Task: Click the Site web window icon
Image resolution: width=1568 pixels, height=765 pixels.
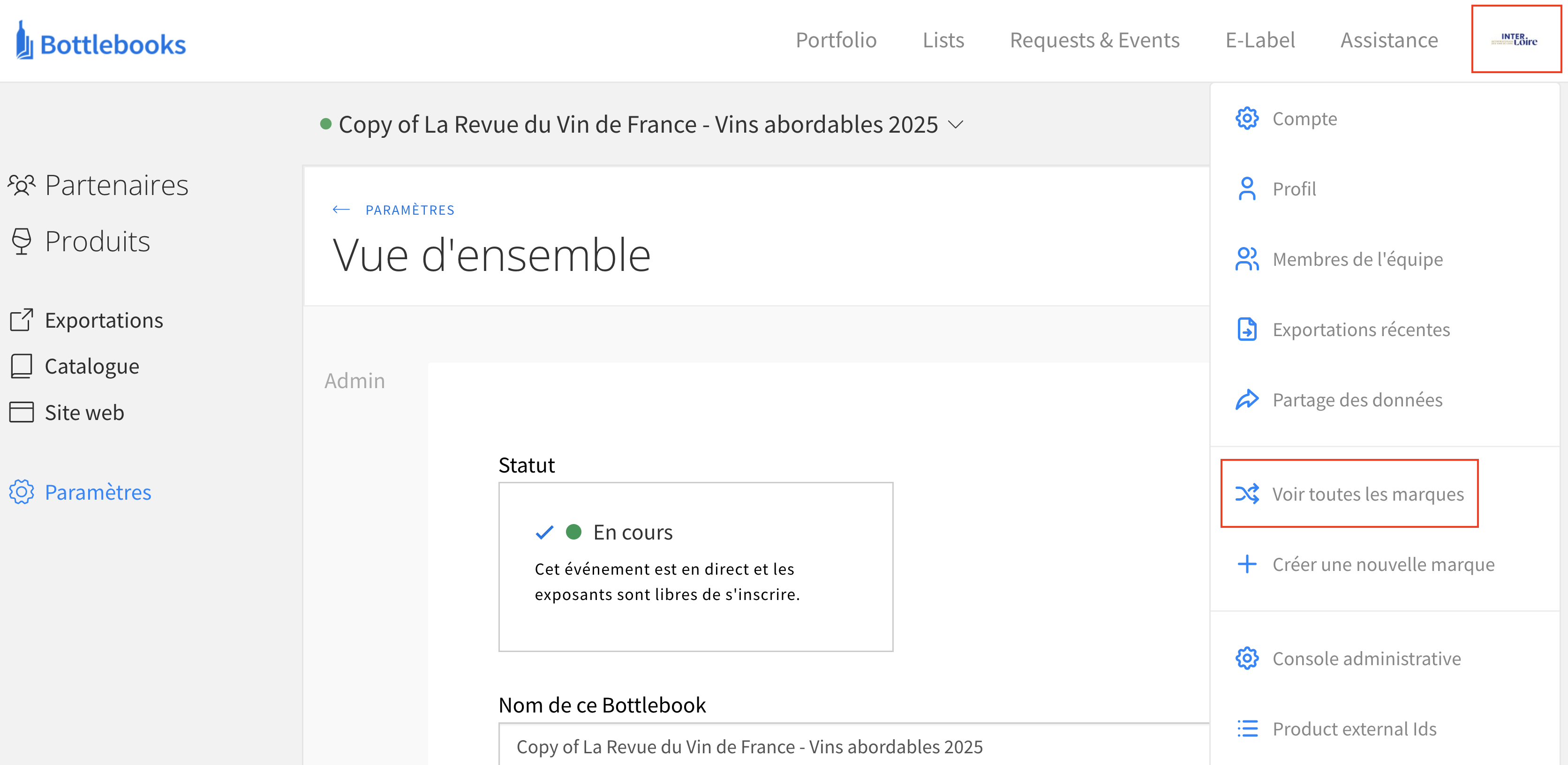Action: tap(21, 412)
